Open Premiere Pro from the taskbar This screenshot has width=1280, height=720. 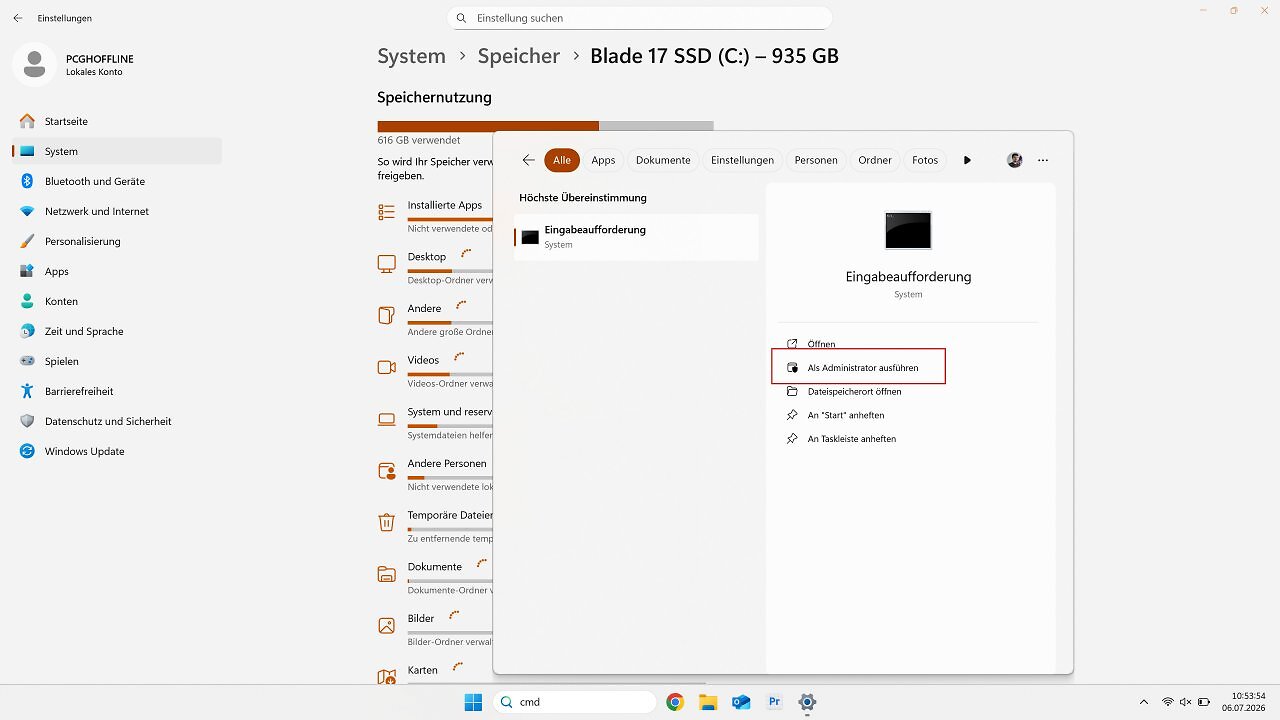pos(774,702)
